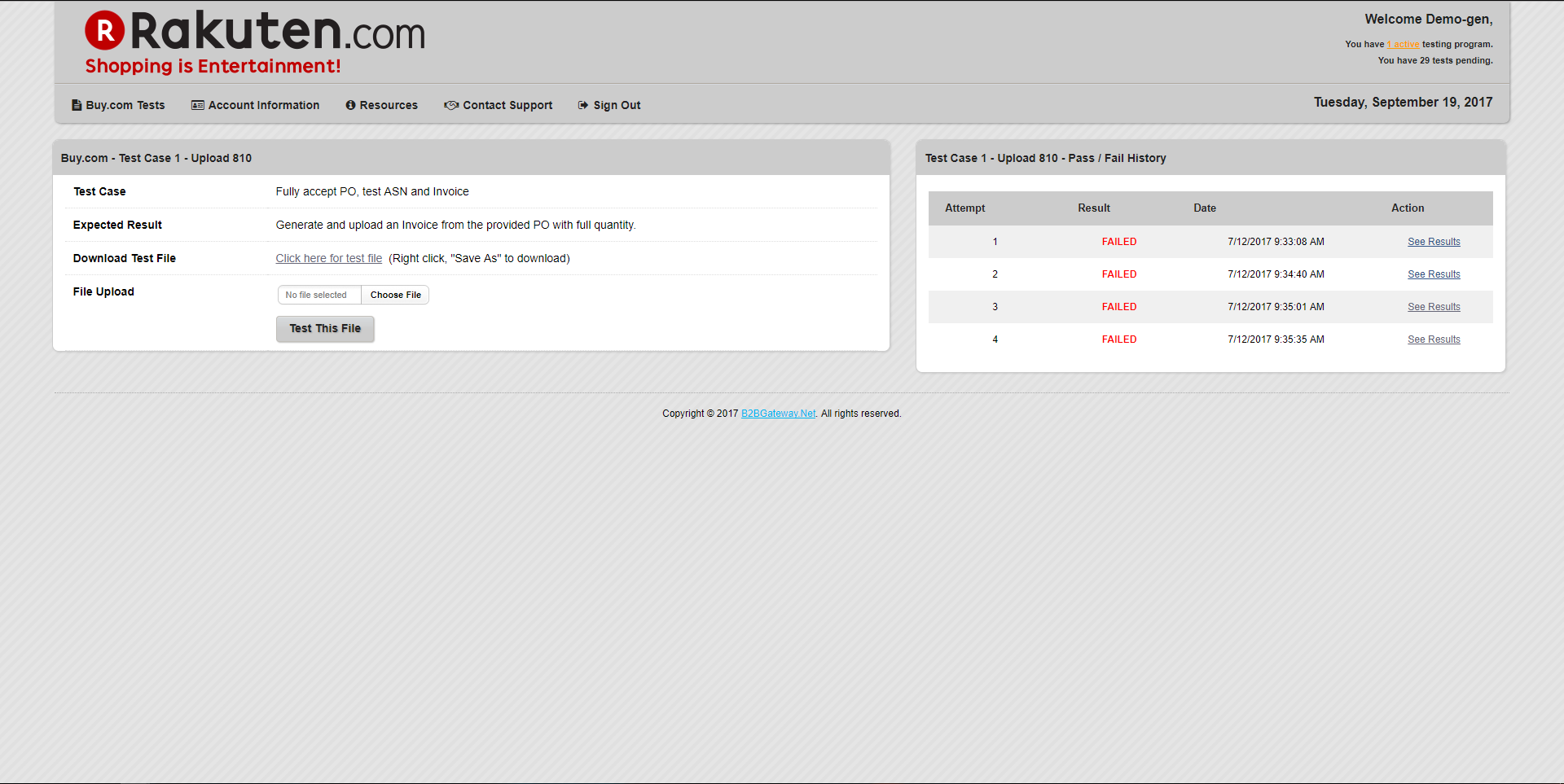Click 'Buy.com - Test Case 1 - Upload 810' heading
1564x784 pixels.
pos(156,158)
